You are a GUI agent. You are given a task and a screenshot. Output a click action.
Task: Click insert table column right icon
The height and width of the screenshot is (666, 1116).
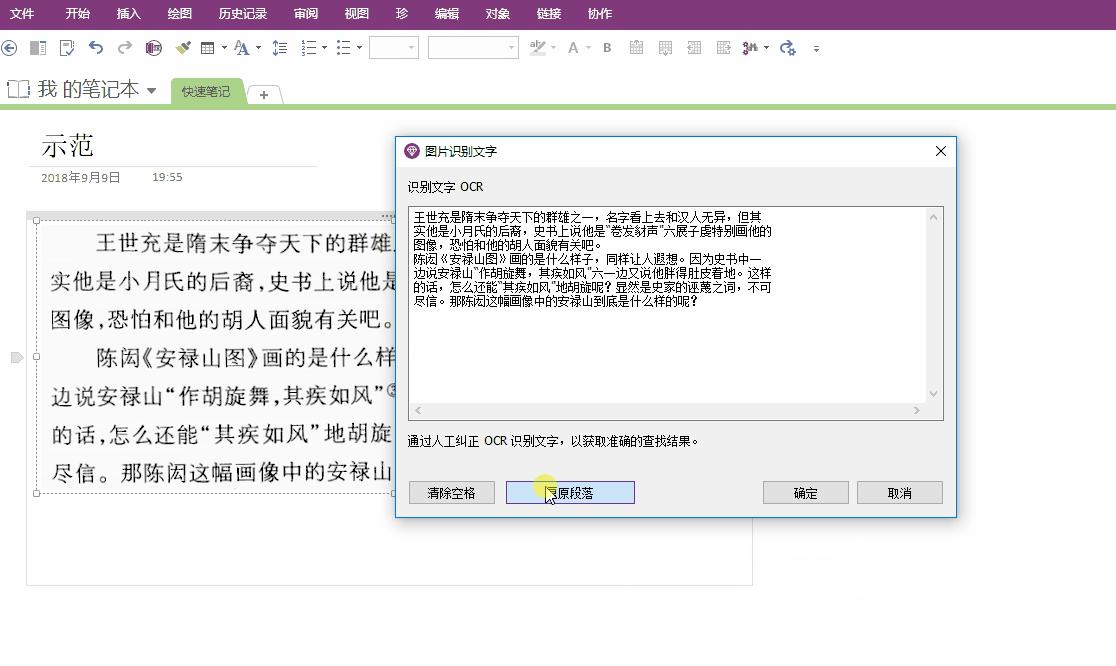coord(723,48)
